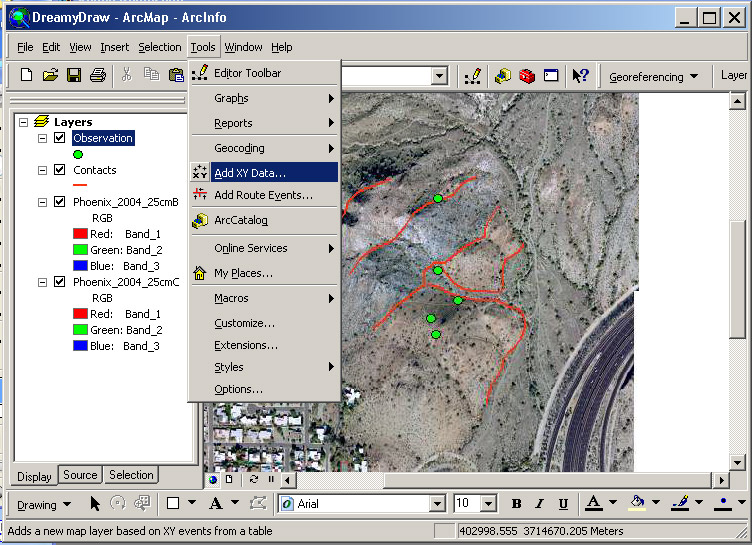Click the Refresh view icon
This screenshot has width=752, height=545.
(254, 479)
